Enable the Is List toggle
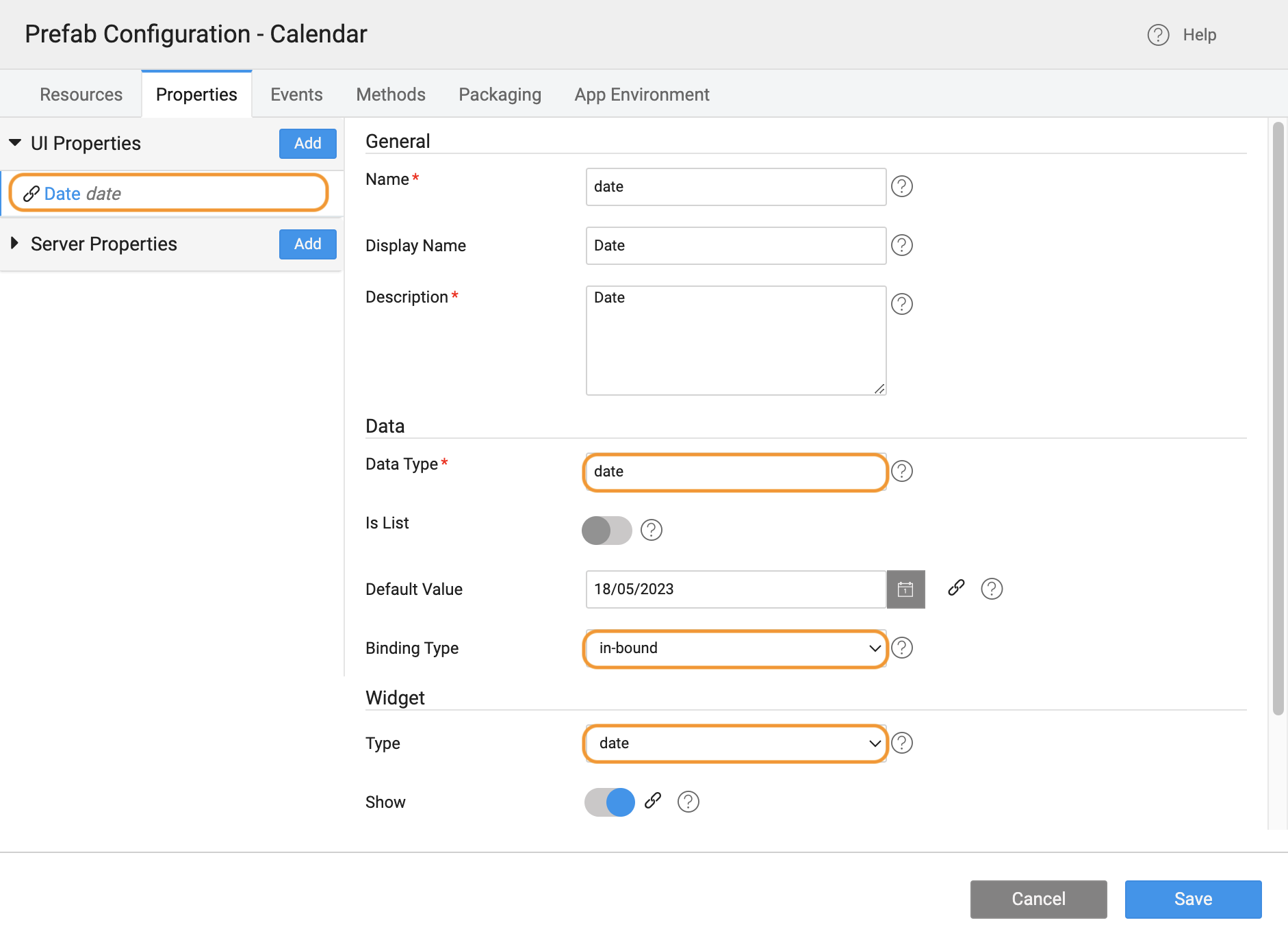 pyautogui.click(x=606, y=531)
